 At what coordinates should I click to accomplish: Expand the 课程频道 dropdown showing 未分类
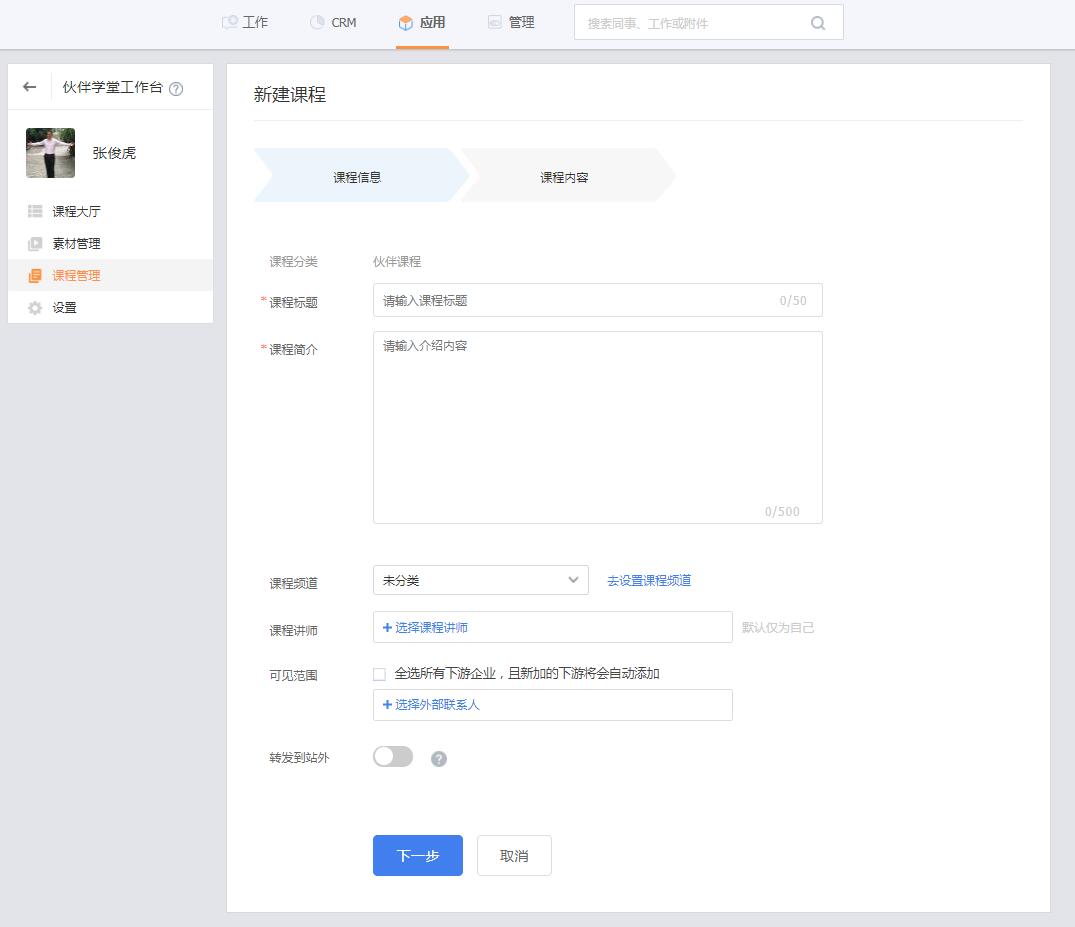[480, 580]
